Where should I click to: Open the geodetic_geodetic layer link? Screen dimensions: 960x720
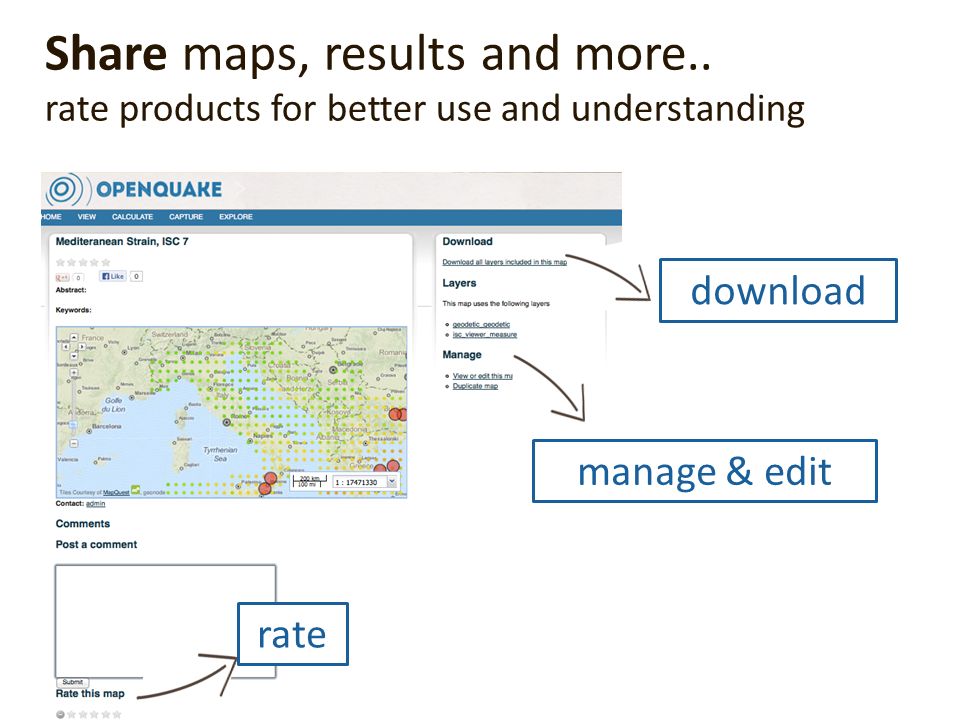coord(481,324)
